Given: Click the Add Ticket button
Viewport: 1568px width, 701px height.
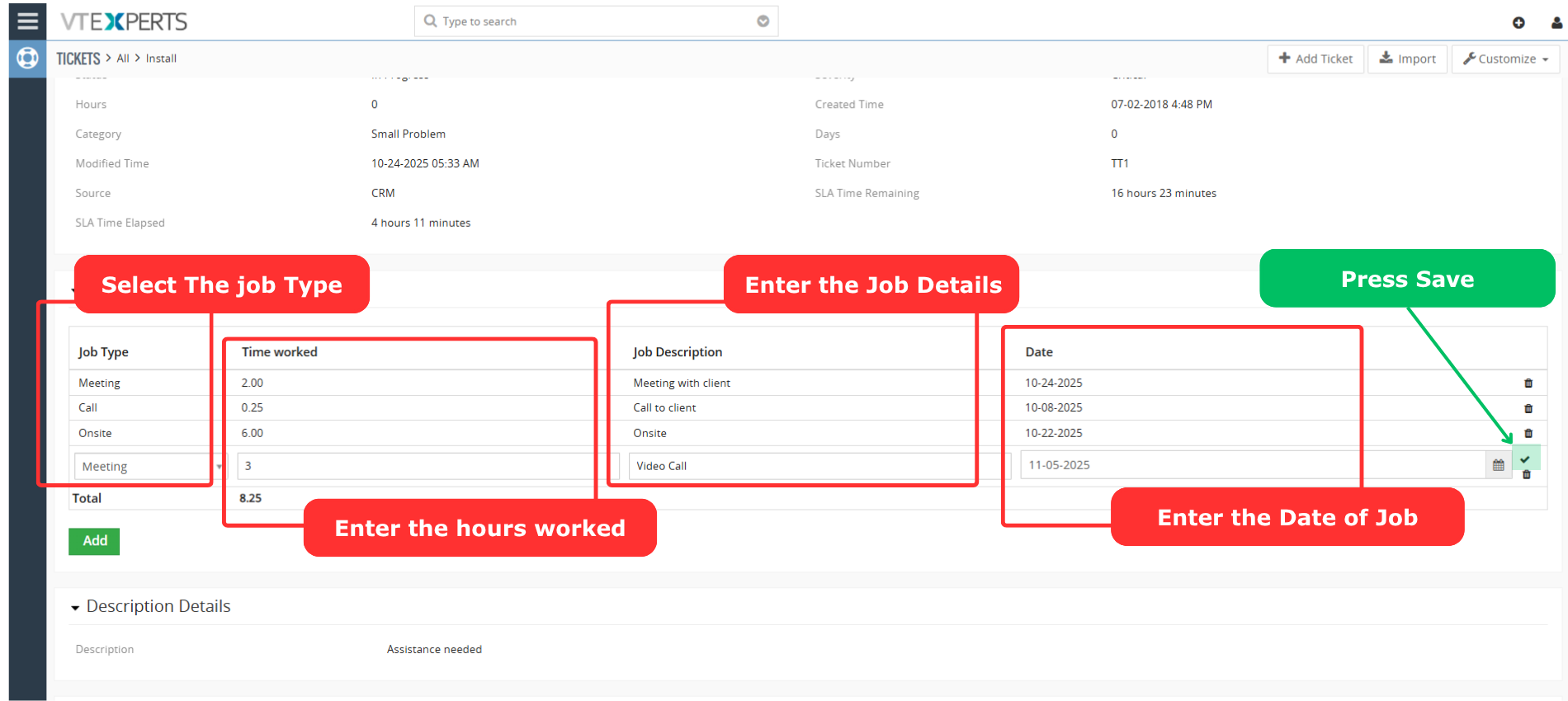Looking at the screenshot, I should coord(1315,59).
